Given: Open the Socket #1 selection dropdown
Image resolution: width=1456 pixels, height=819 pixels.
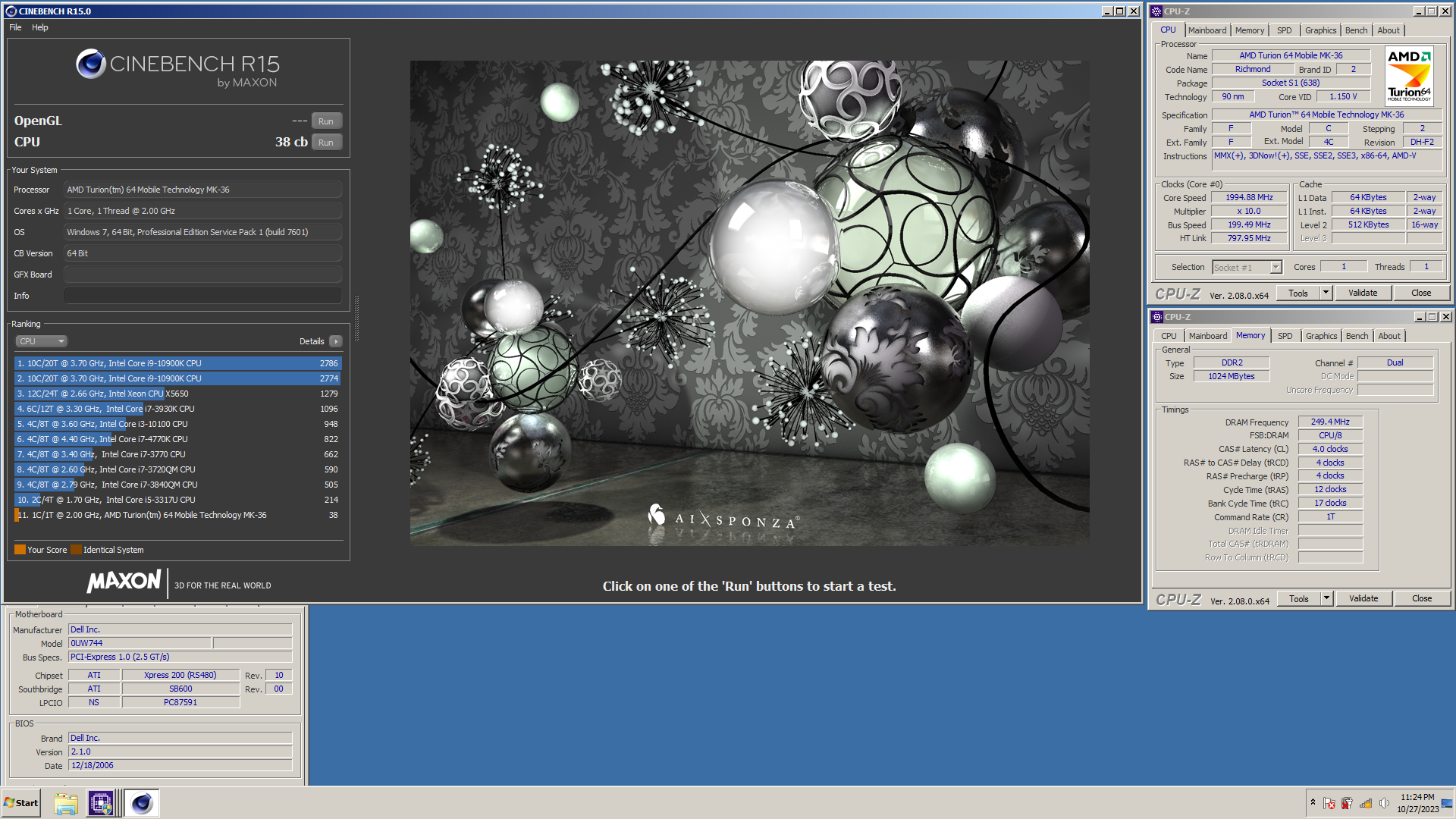Looking at the screenshot, I should (1246, 267).
